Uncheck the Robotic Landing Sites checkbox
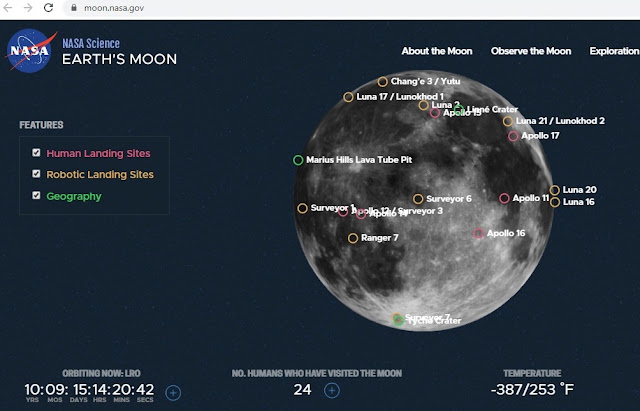 coord(36,174)
